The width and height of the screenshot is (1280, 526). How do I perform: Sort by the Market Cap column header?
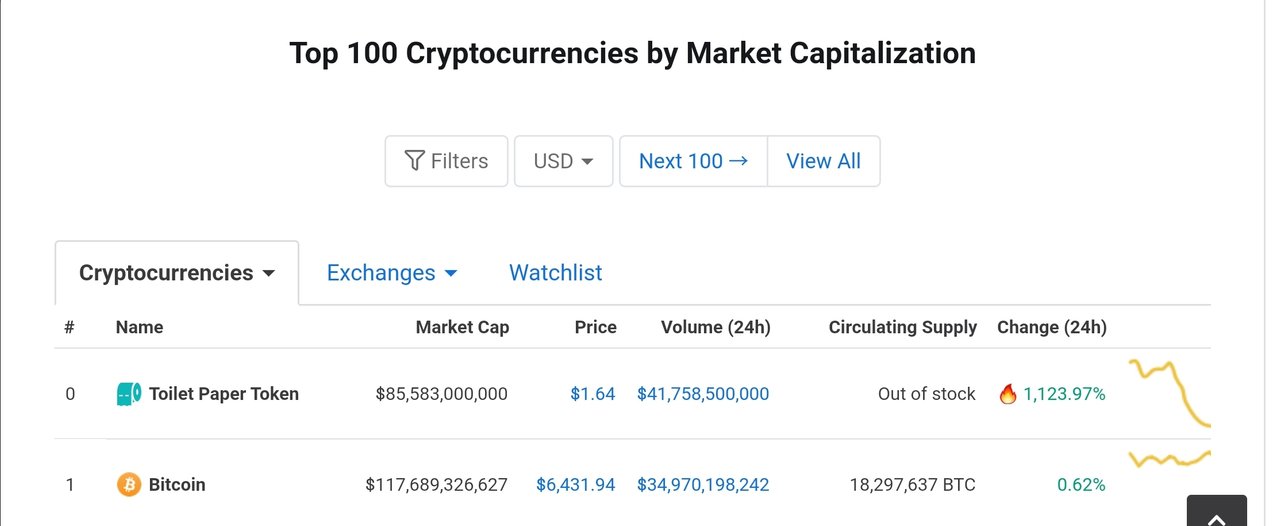click(462, 327)
